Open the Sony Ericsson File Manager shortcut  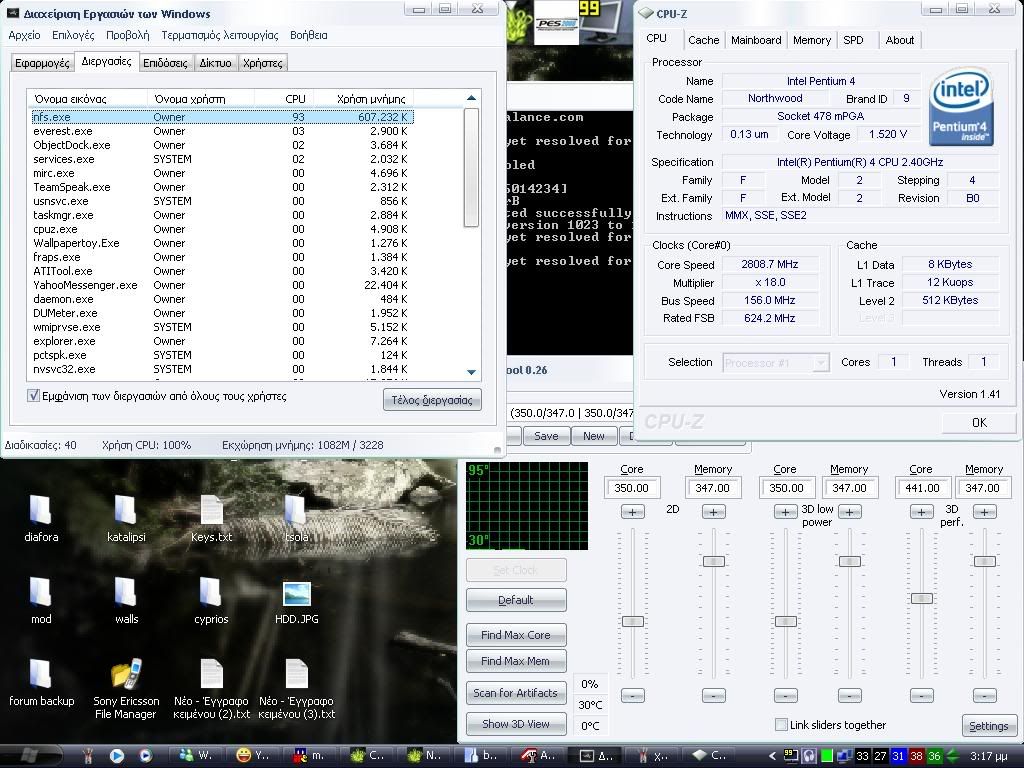(x=125, y=676)
